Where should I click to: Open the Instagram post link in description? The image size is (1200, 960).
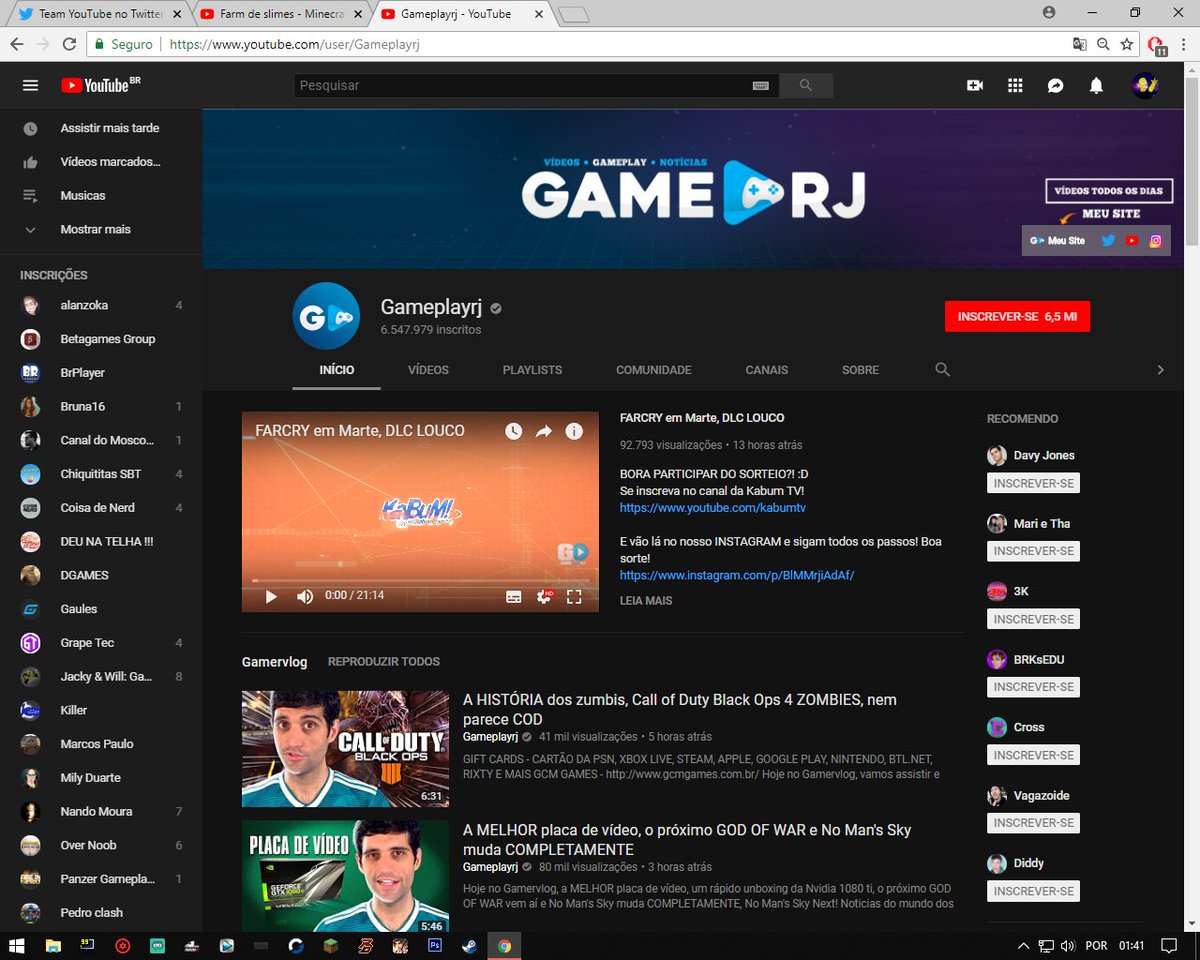tap(737, 576)
